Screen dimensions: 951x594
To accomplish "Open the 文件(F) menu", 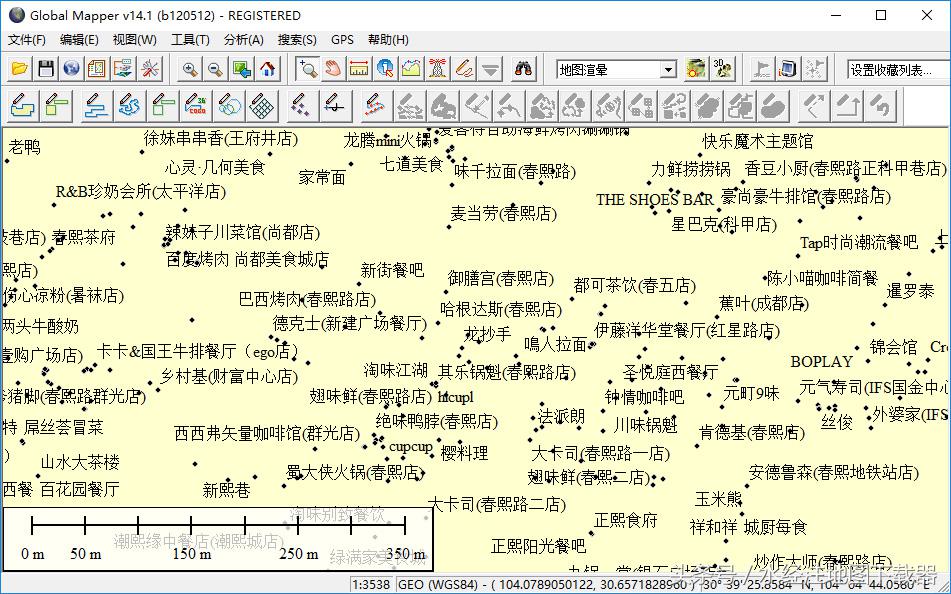I will coord(27,40).
